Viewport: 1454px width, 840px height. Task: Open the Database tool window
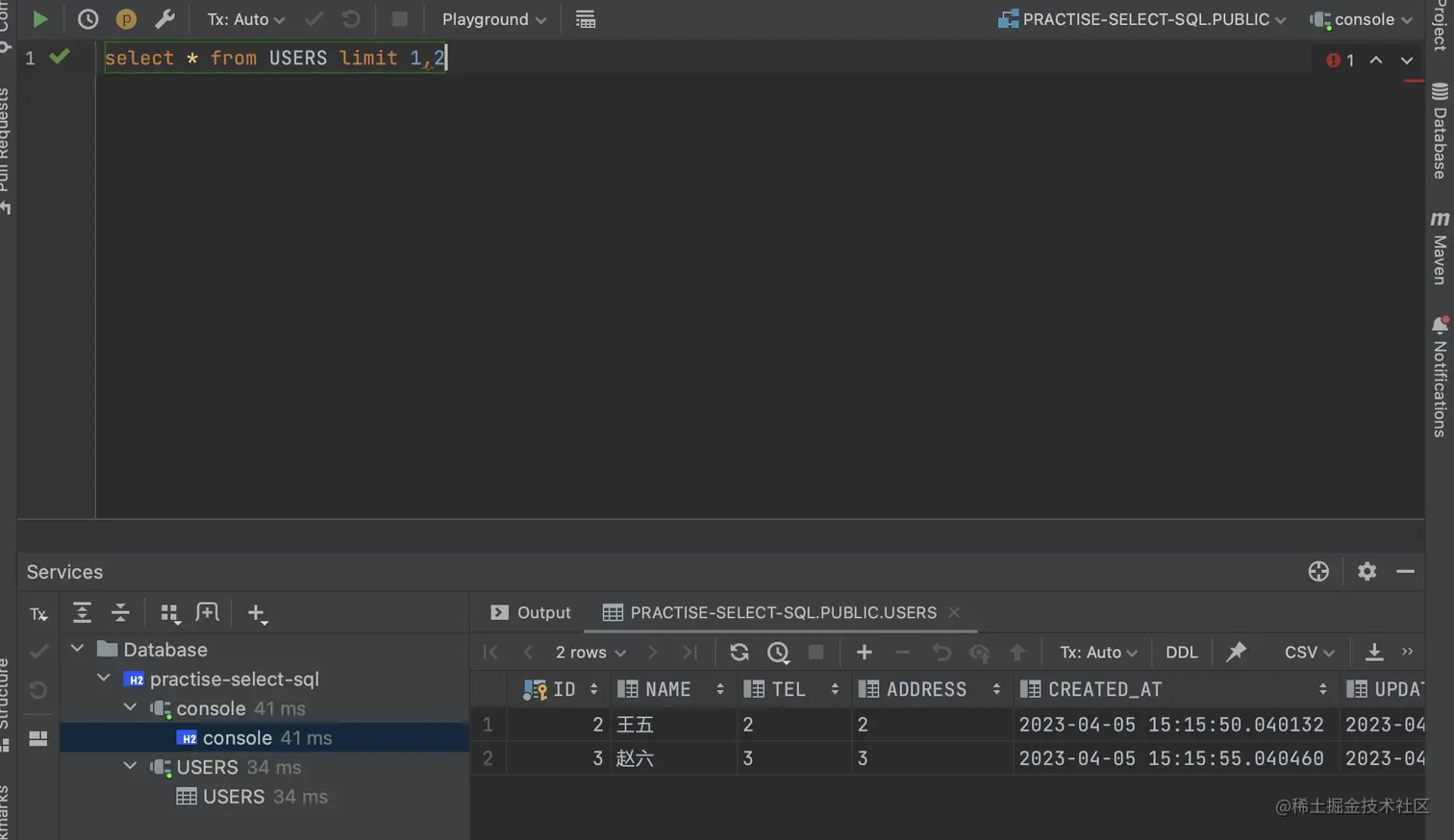coord(1440,132)
